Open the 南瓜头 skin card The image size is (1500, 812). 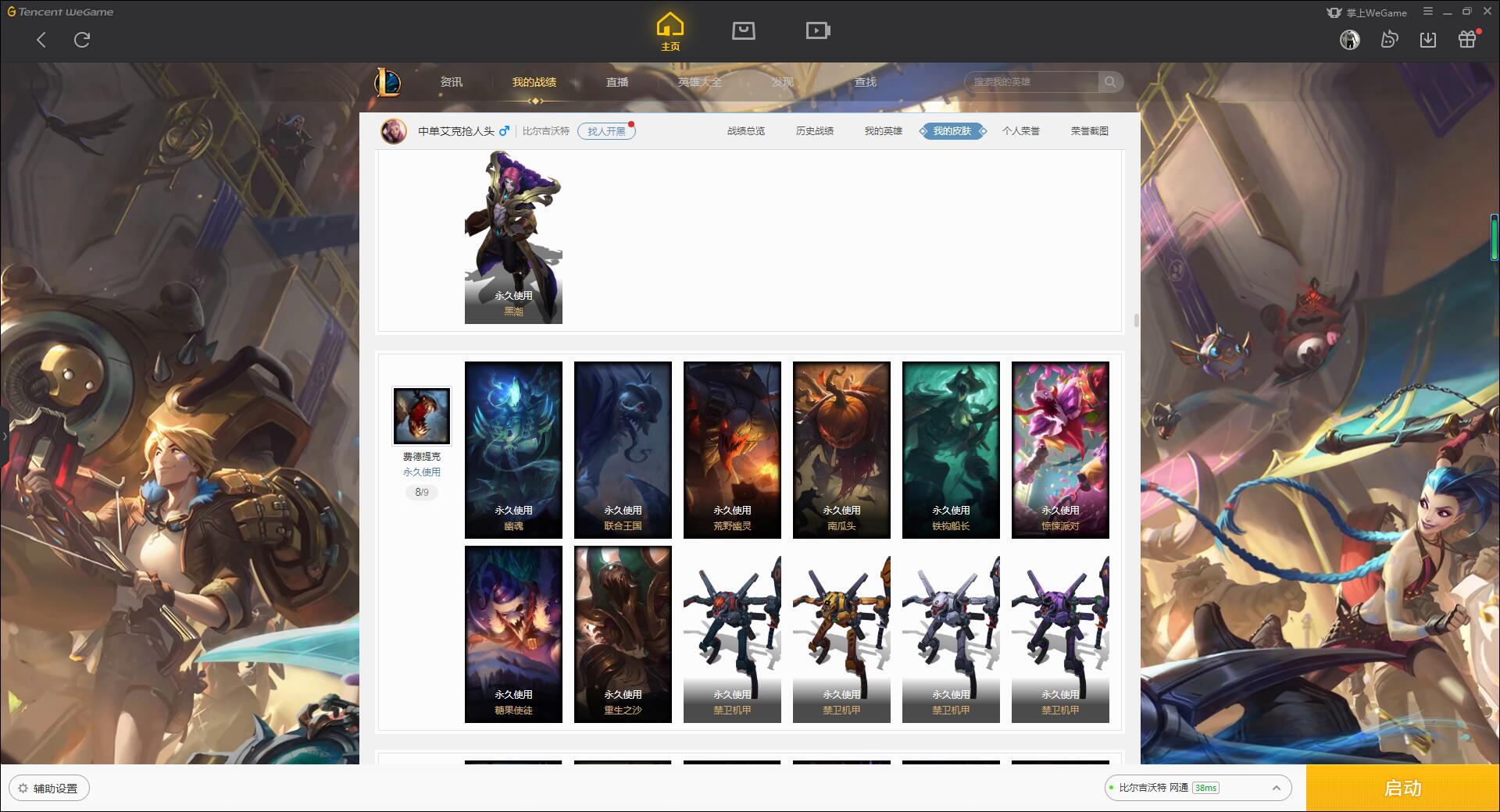[x=841, y=450]
